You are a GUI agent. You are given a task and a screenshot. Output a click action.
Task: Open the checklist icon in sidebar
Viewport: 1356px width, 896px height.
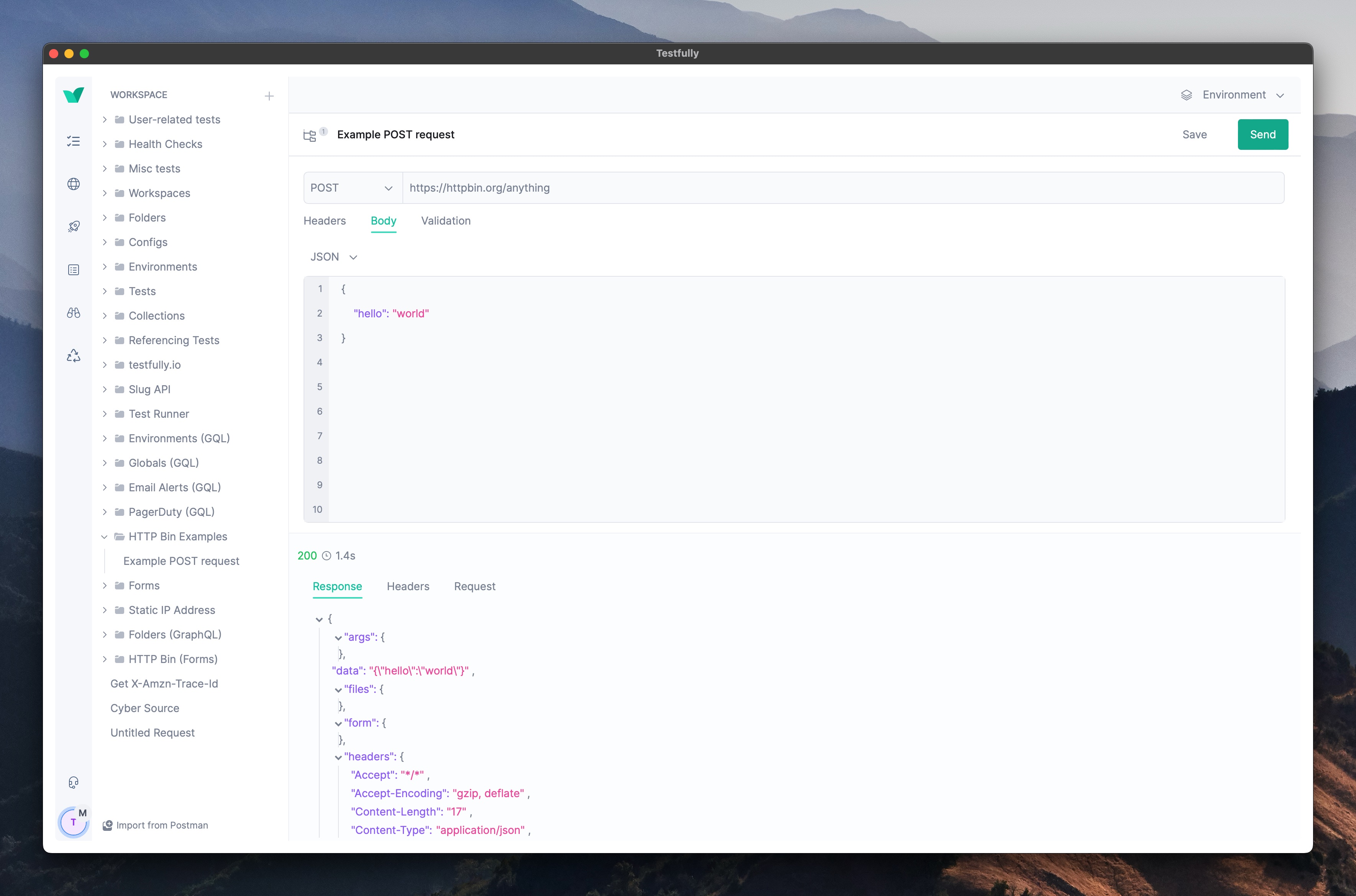[x=74, y=141]
